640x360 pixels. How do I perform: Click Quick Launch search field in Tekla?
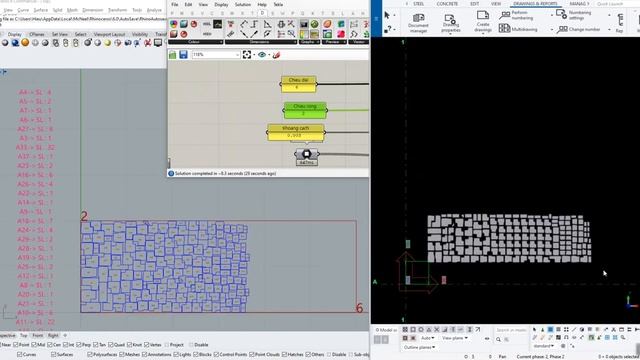pos(616,4)
